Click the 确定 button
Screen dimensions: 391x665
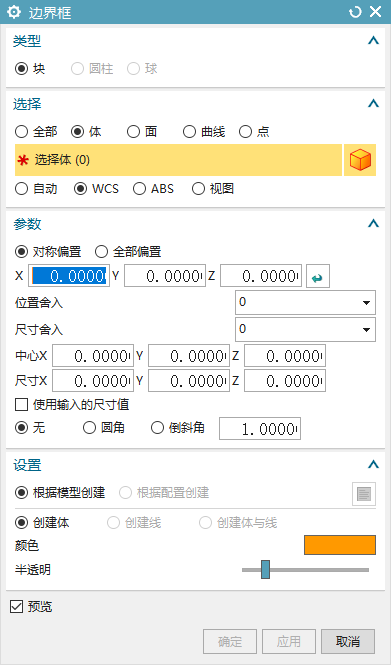click(230, 642)
